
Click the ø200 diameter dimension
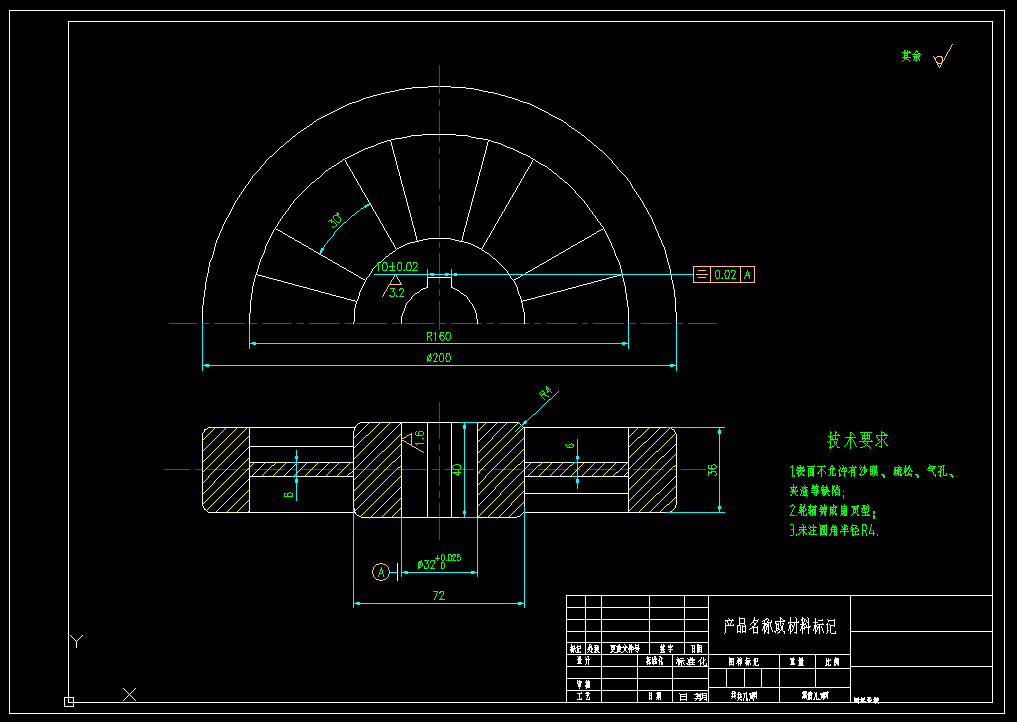click(438, 357)
